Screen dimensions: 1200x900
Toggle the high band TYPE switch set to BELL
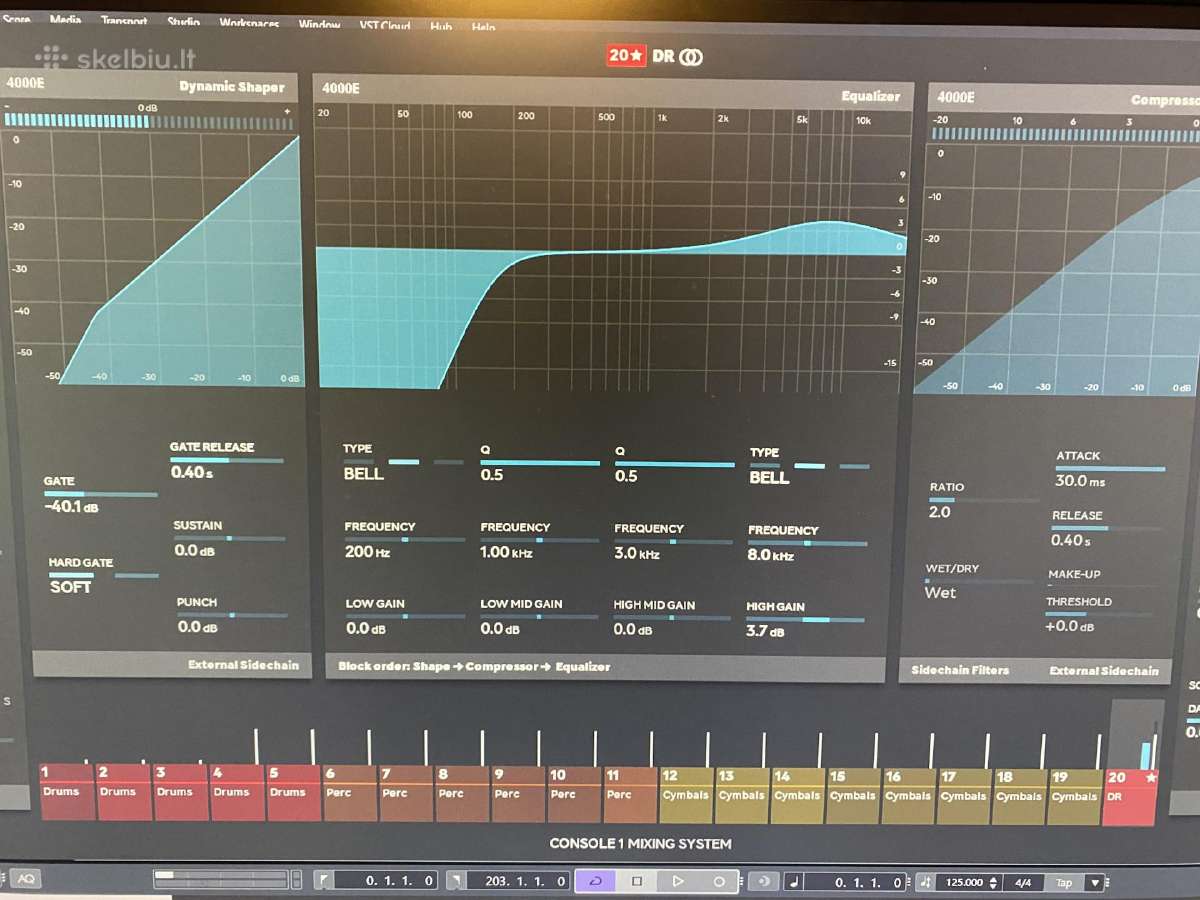click(x=809, y=466)
